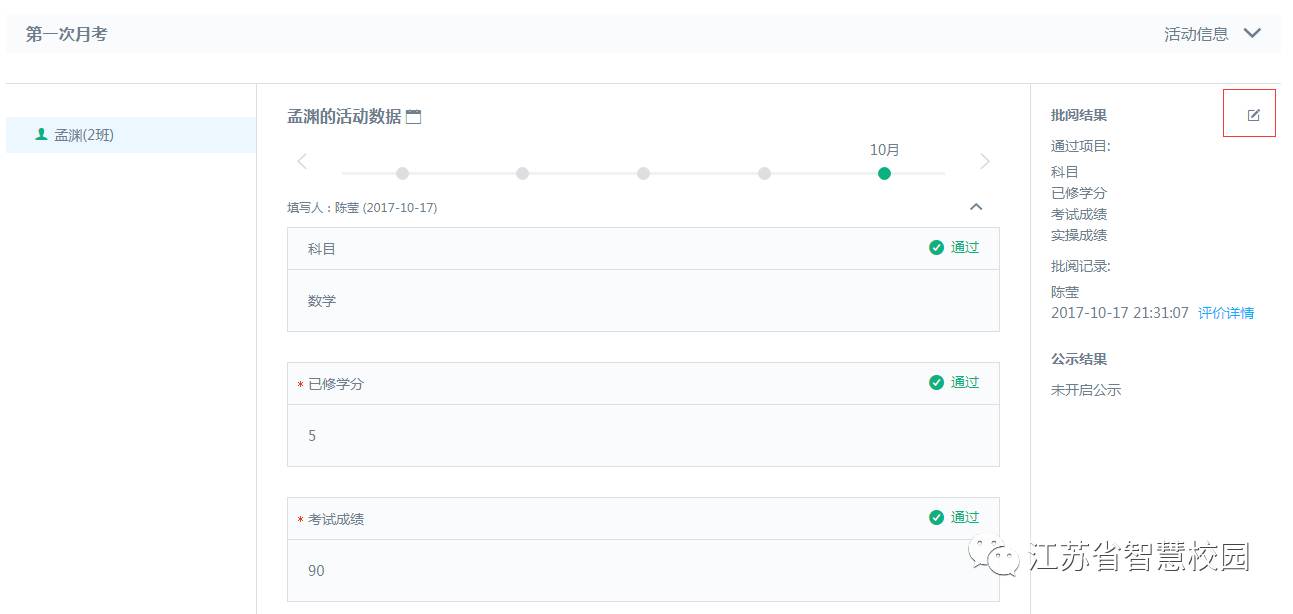This screenshot has width=1293, height=614.
Task: Click the 孟渊的活动数据 heading
Action: coord(344,117)
